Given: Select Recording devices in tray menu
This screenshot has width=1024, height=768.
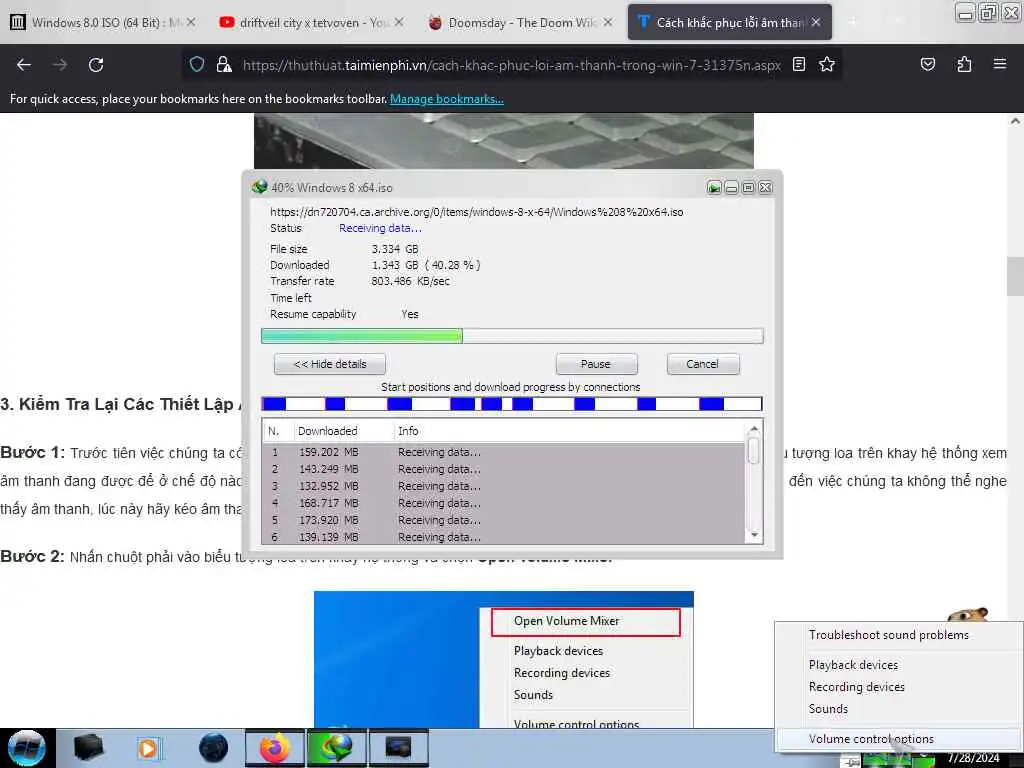Looking at the screenshot, I should click(856, 687).
